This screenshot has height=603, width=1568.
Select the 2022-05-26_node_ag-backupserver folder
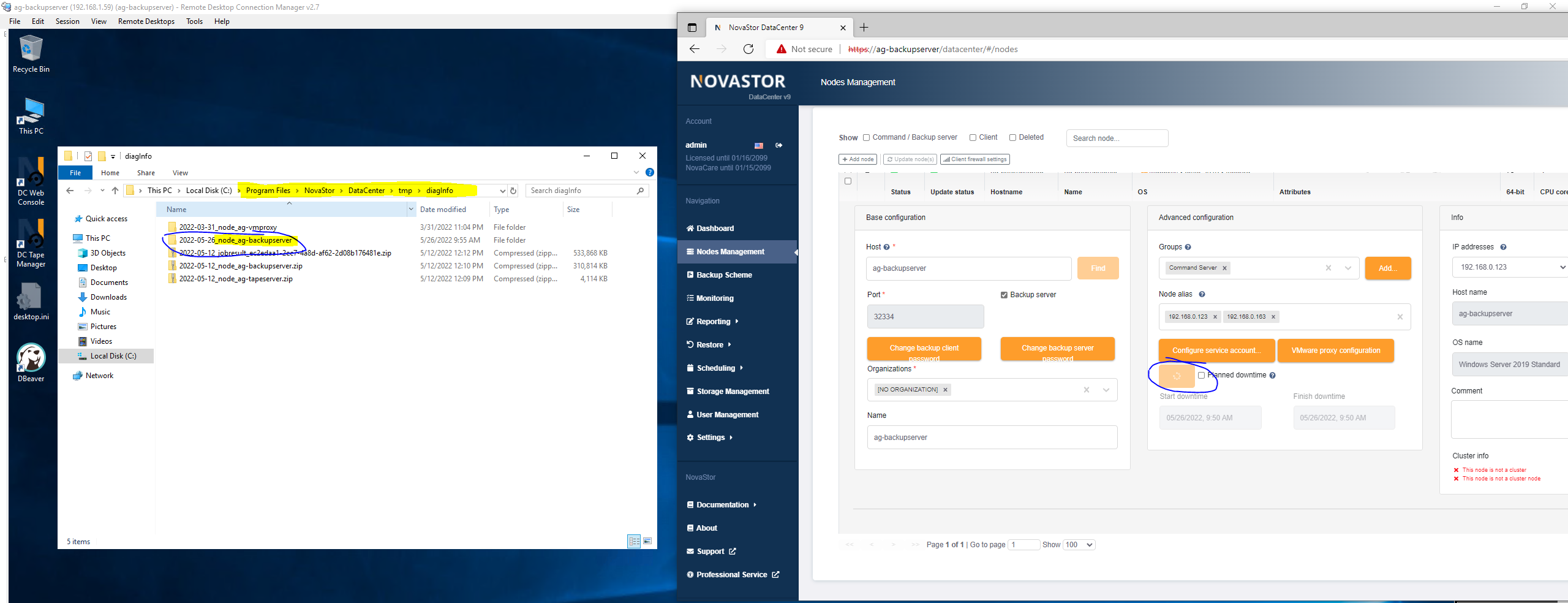(x=235, y=240)
